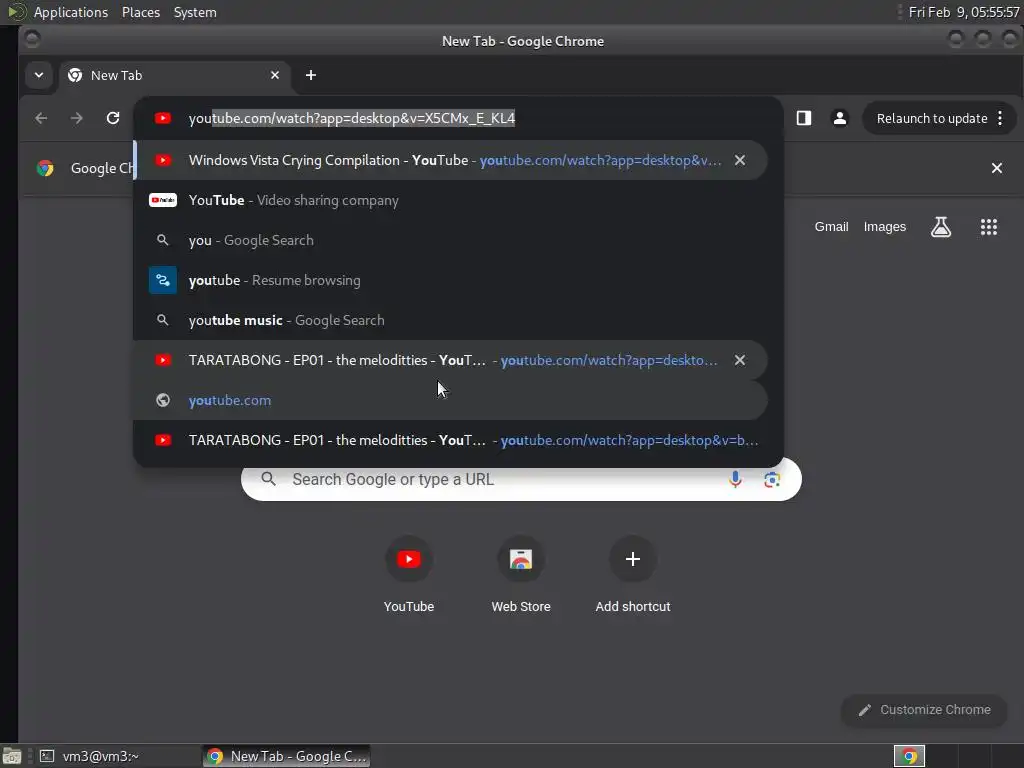Select 'you - Google Search' suggestion
Image resolution: width=1024 pixels, height=768 pixels.
(451, 240)
